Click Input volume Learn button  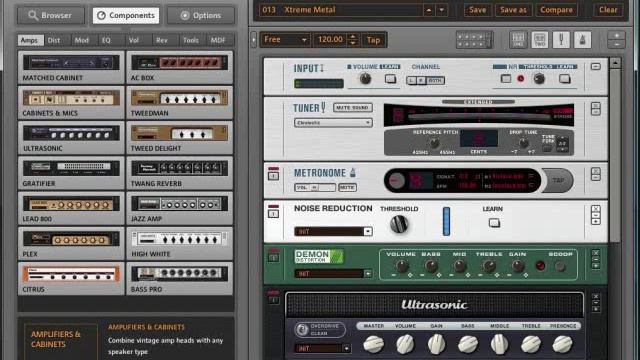point(391,78)
